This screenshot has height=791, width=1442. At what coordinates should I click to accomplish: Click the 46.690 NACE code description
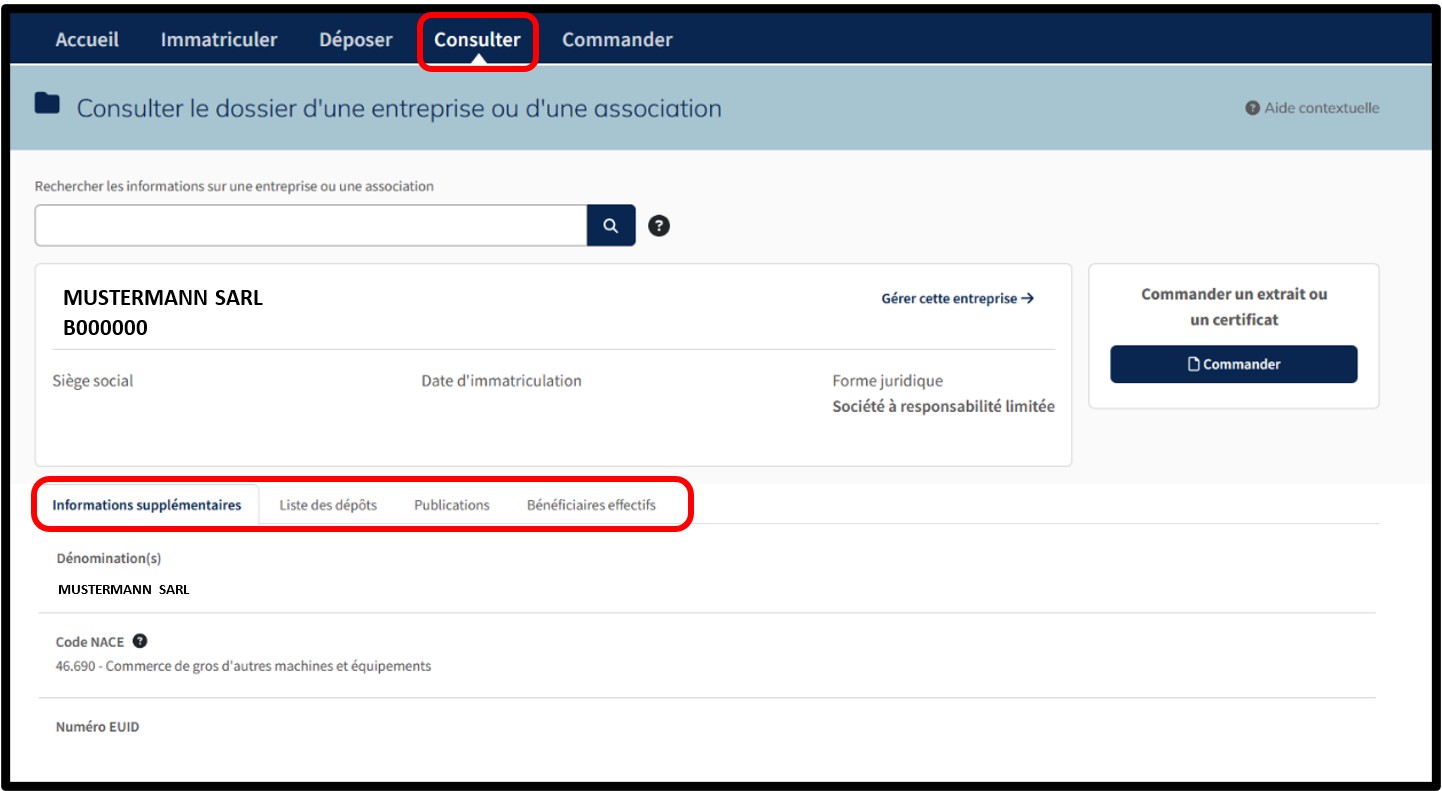(x=244, y=666)
